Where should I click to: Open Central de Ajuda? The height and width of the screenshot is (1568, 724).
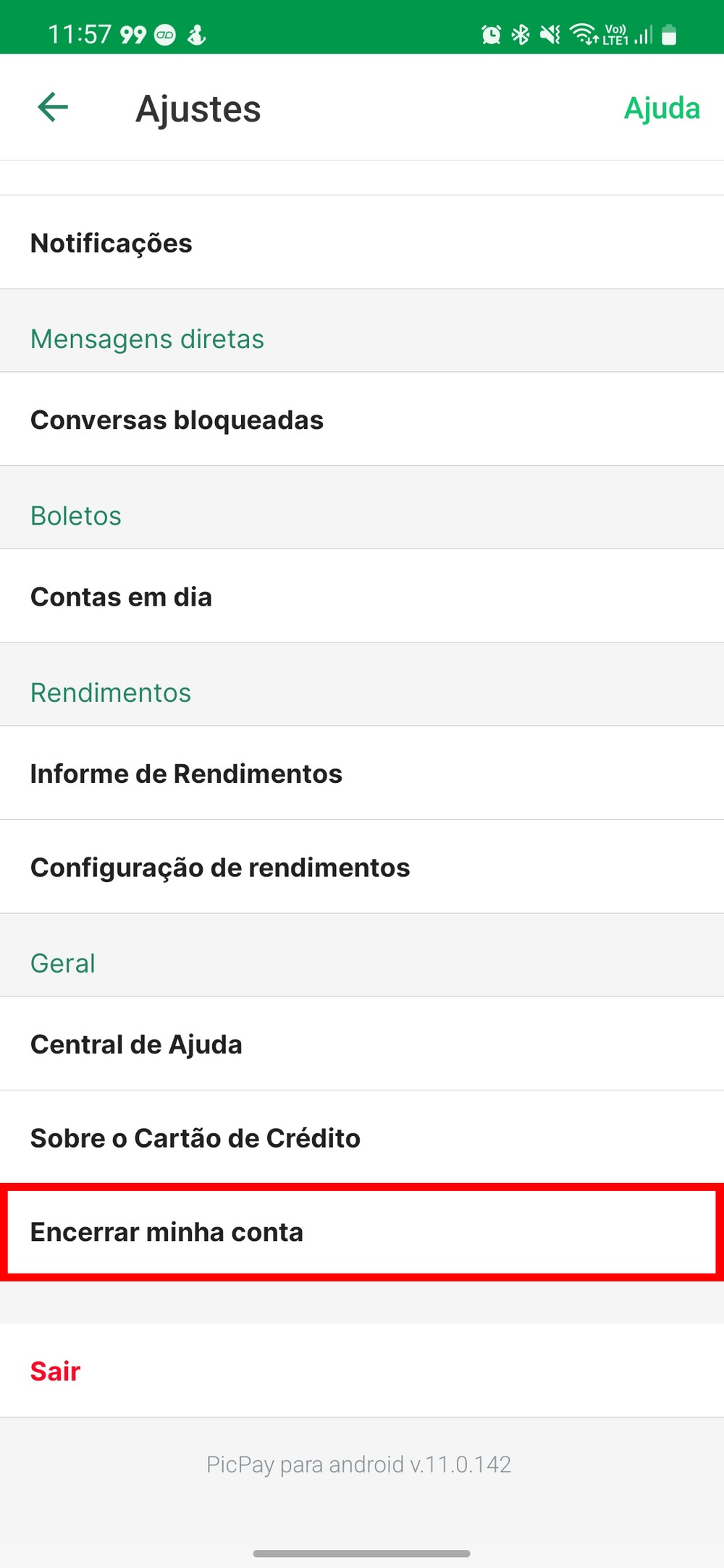(137, 1045)
